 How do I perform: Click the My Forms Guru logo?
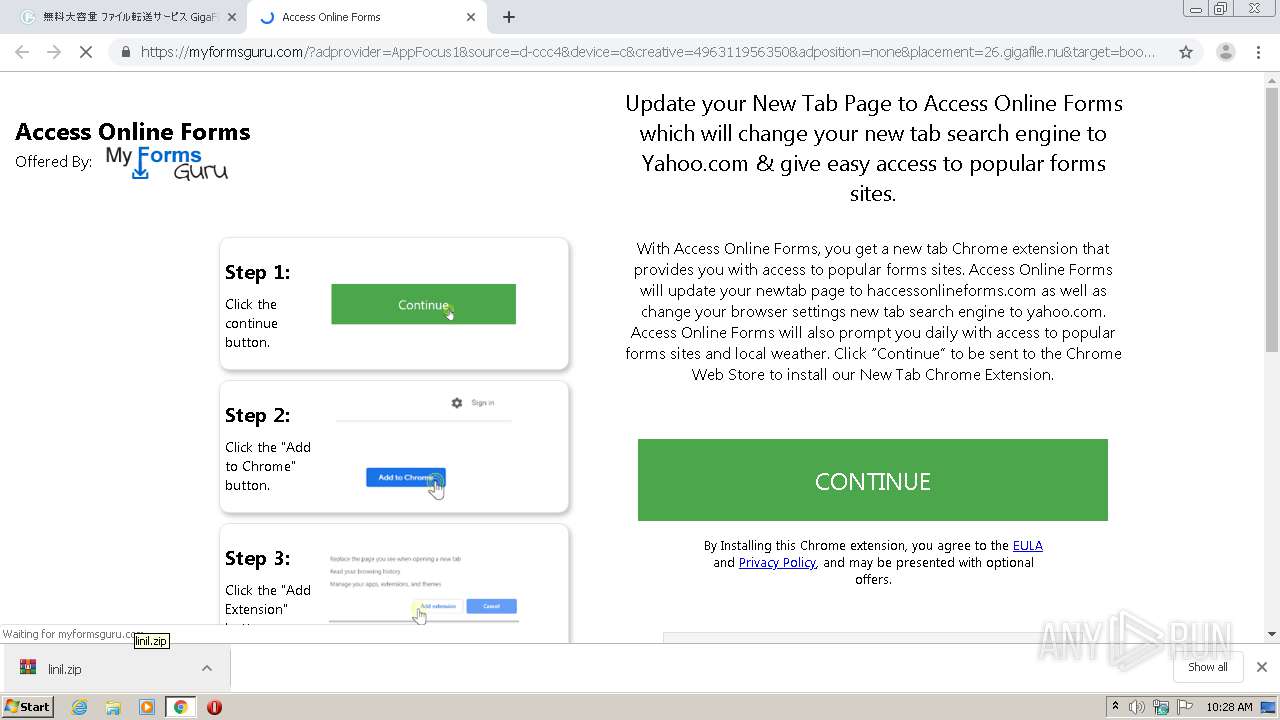(x=167, y=163)
